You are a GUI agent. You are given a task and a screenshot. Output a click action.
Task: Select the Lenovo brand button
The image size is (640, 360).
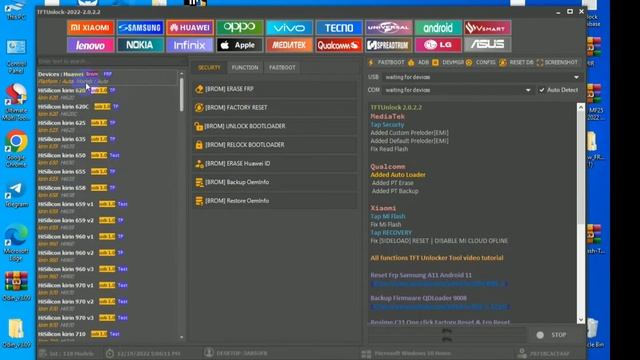click(x=90, y=45)
